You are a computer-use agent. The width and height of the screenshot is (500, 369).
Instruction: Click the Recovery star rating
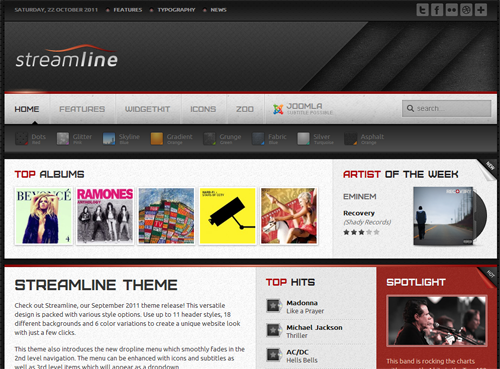(361, 232)
